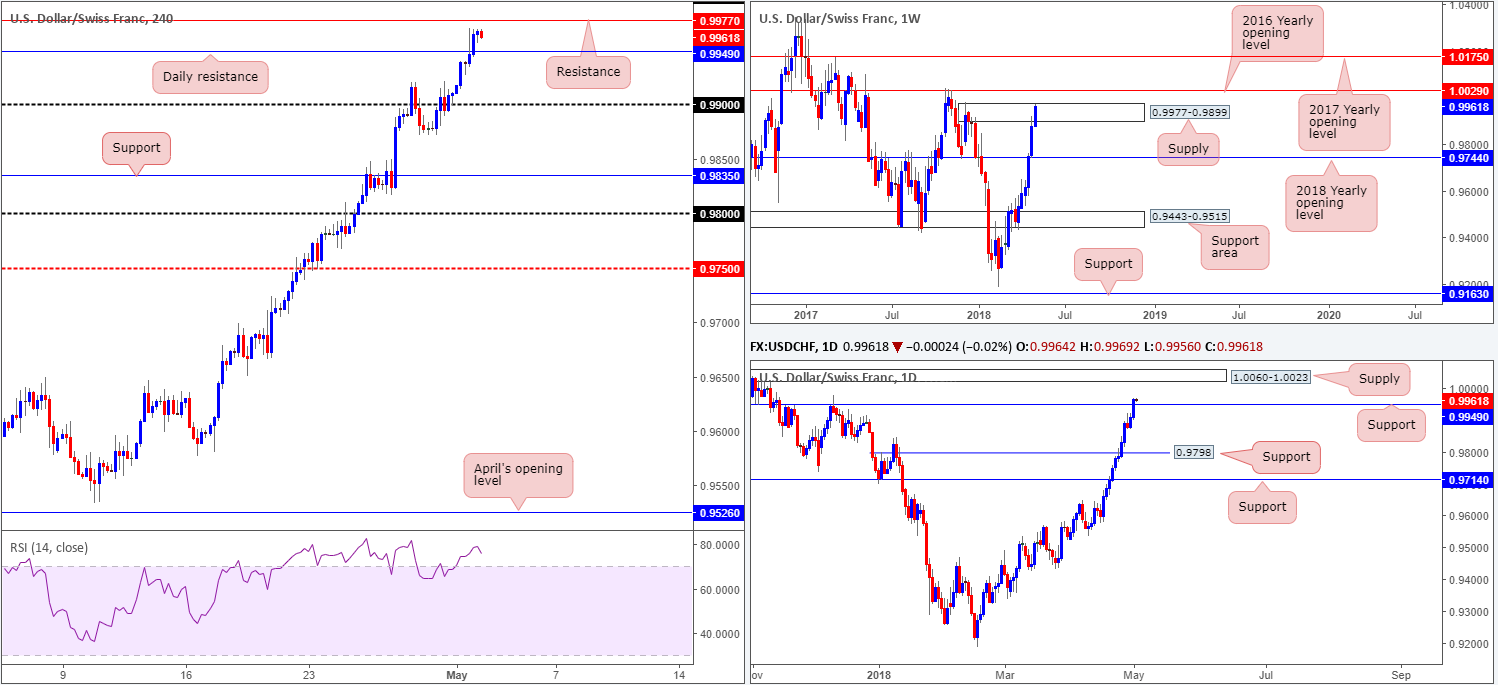Screen dimensions: 1498x685
Task: Select the "Support" callout beside the 0.9798 label
Action: point(1286,457)
